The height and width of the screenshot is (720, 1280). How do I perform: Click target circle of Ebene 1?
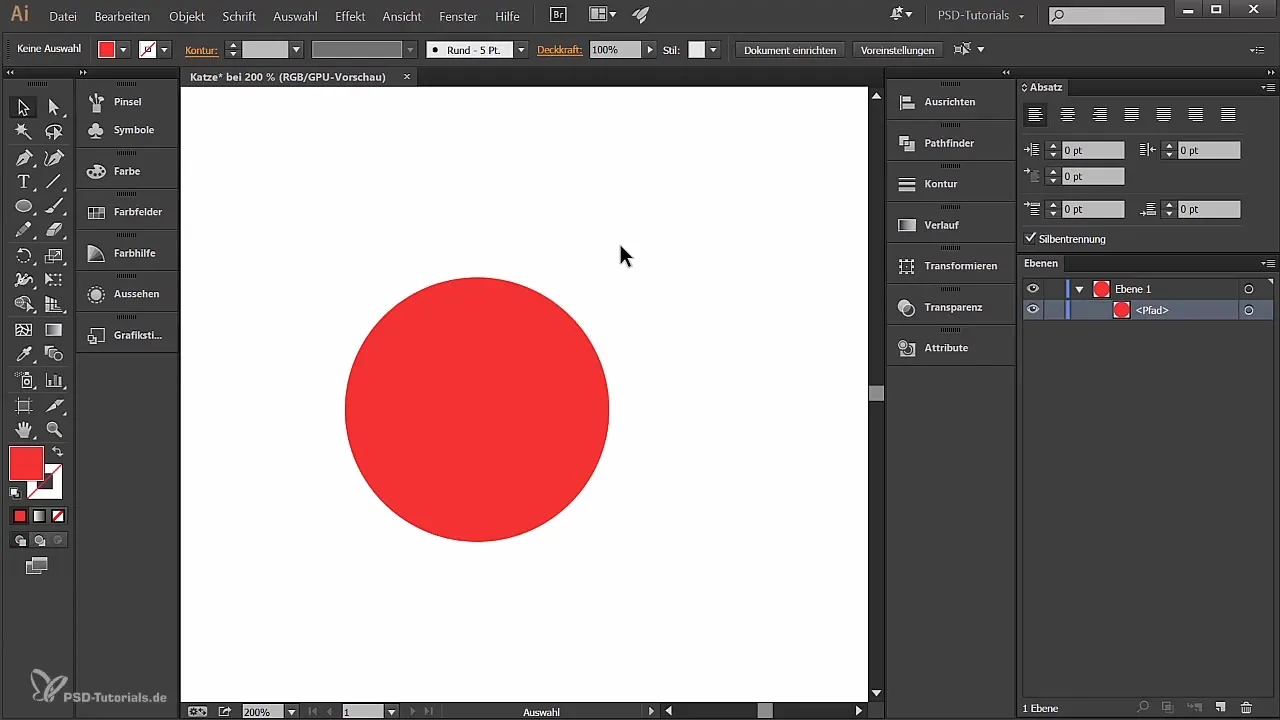point(1249,289)
